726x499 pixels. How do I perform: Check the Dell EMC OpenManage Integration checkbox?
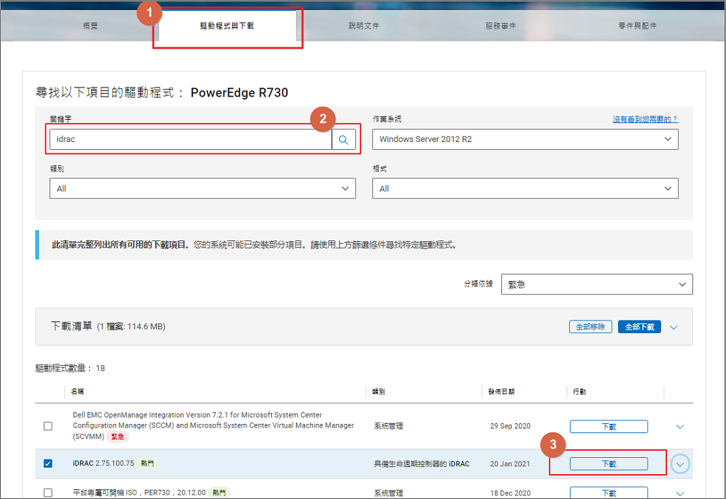(x=48, y=426)
